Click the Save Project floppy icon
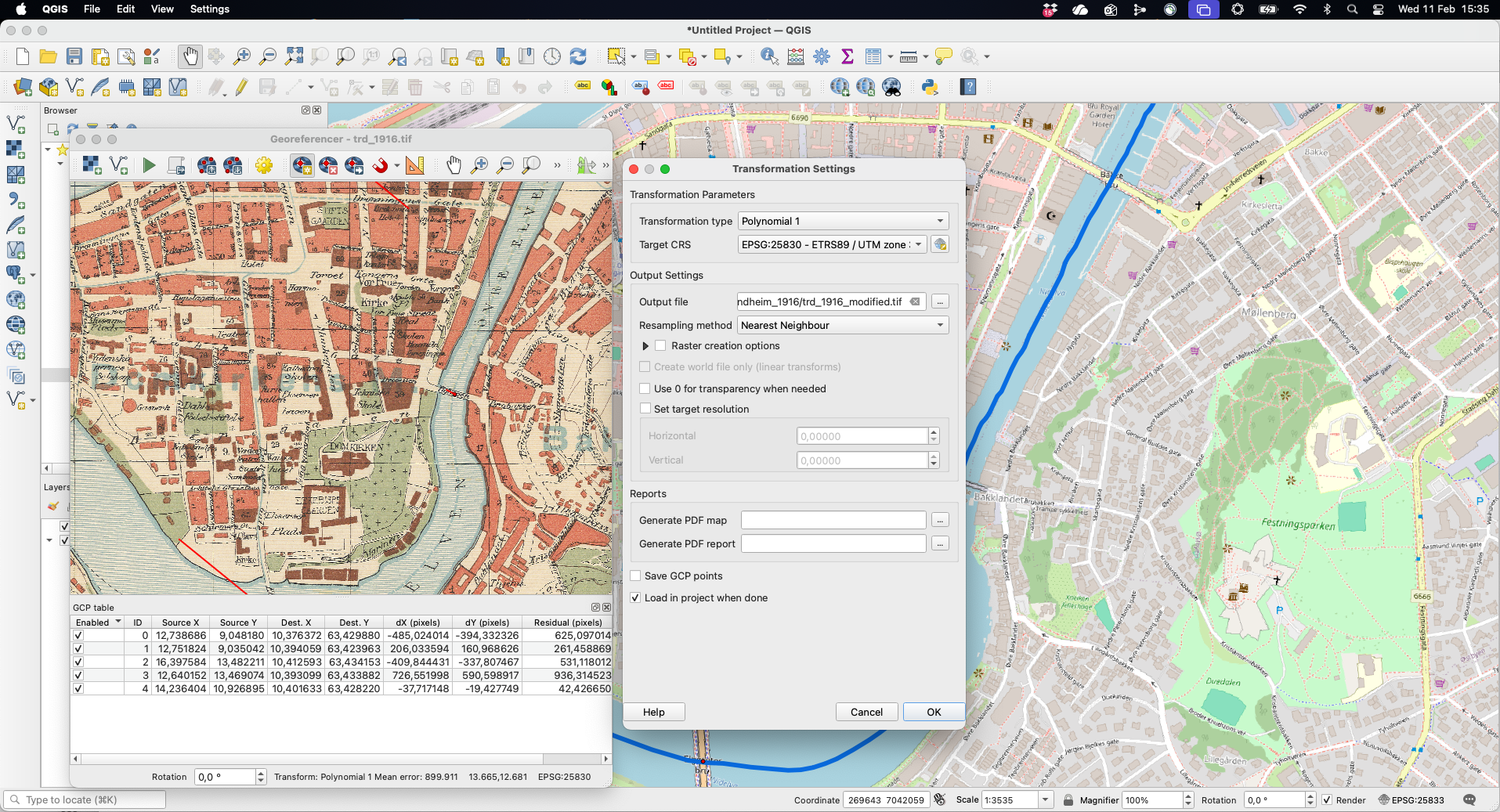Viewport: 1500px width, 812px height. tap(74, 56)
